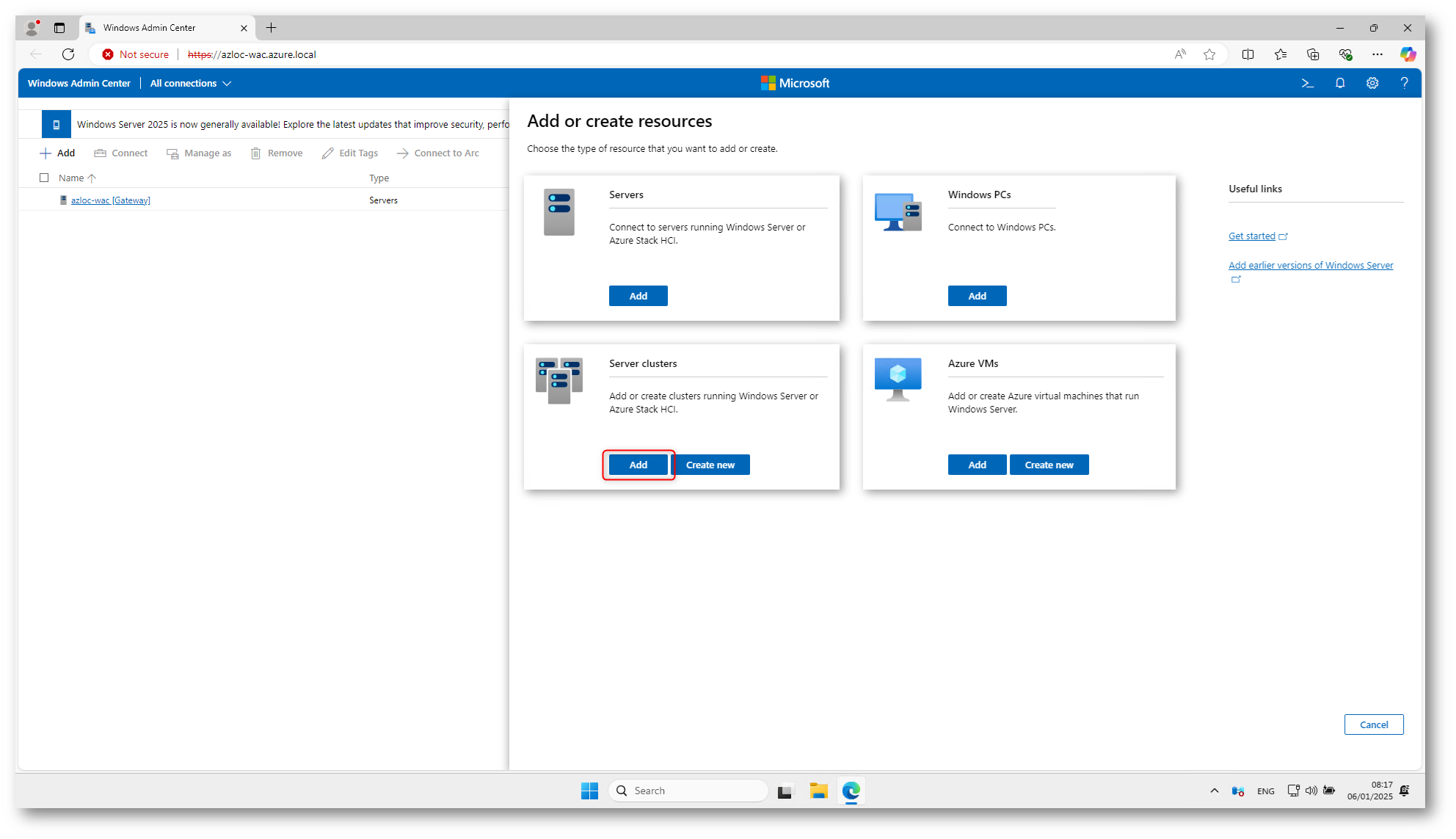Click Manage as toolbar item
Image resolution: width=1456 pixels, height=839 pixels.
[199, 153]
